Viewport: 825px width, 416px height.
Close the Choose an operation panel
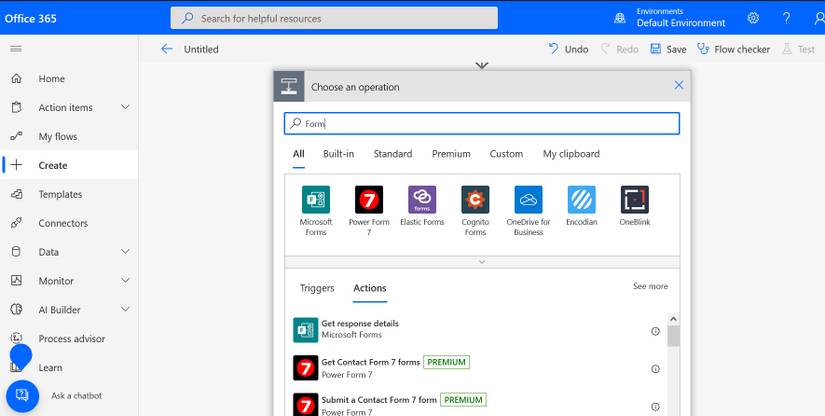pyautogui.click(x=679, y=86)
